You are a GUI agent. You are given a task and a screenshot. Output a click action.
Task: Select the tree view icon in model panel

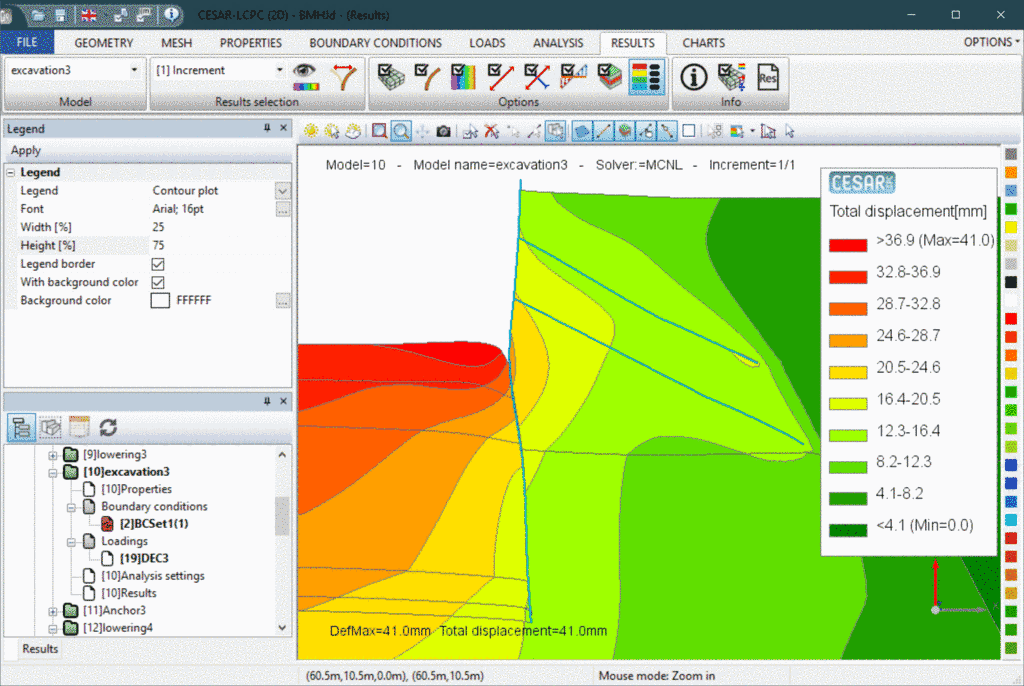tap(23, 427)
